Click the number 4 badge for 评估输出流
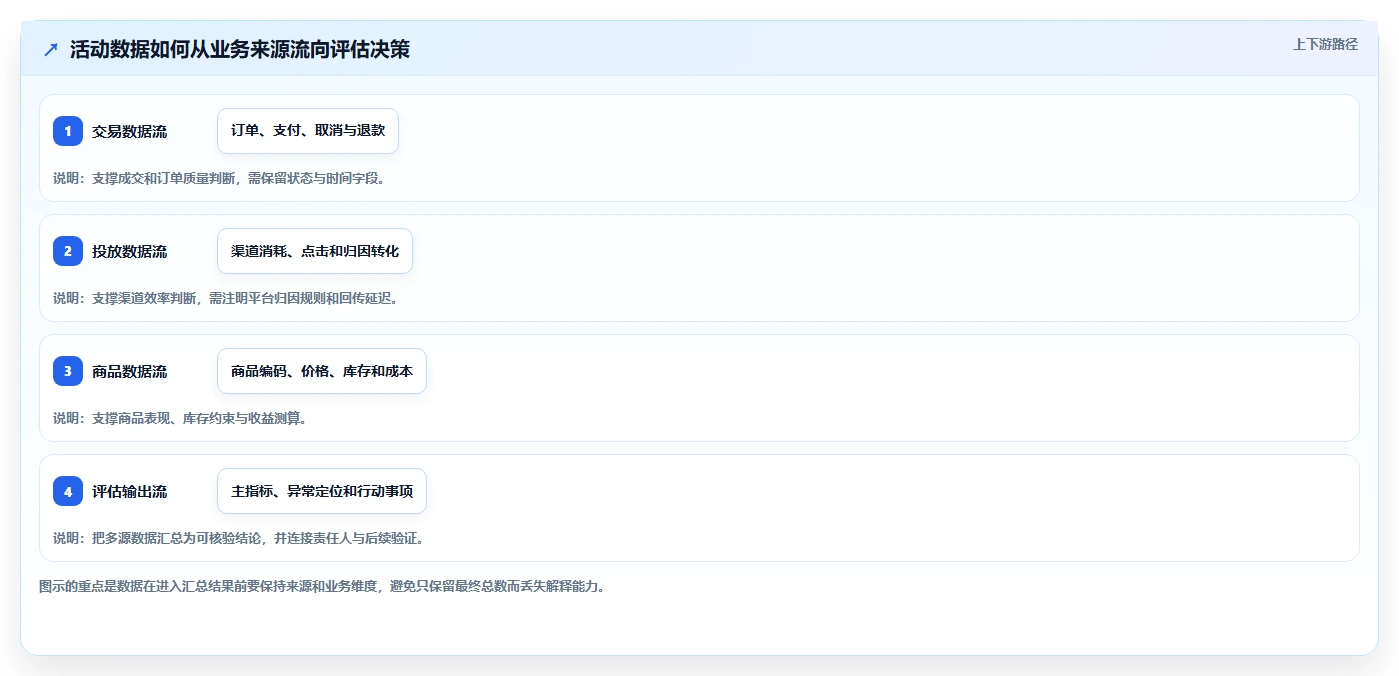This screenshot has width=1399, height=676. click(x=68, y=491)
